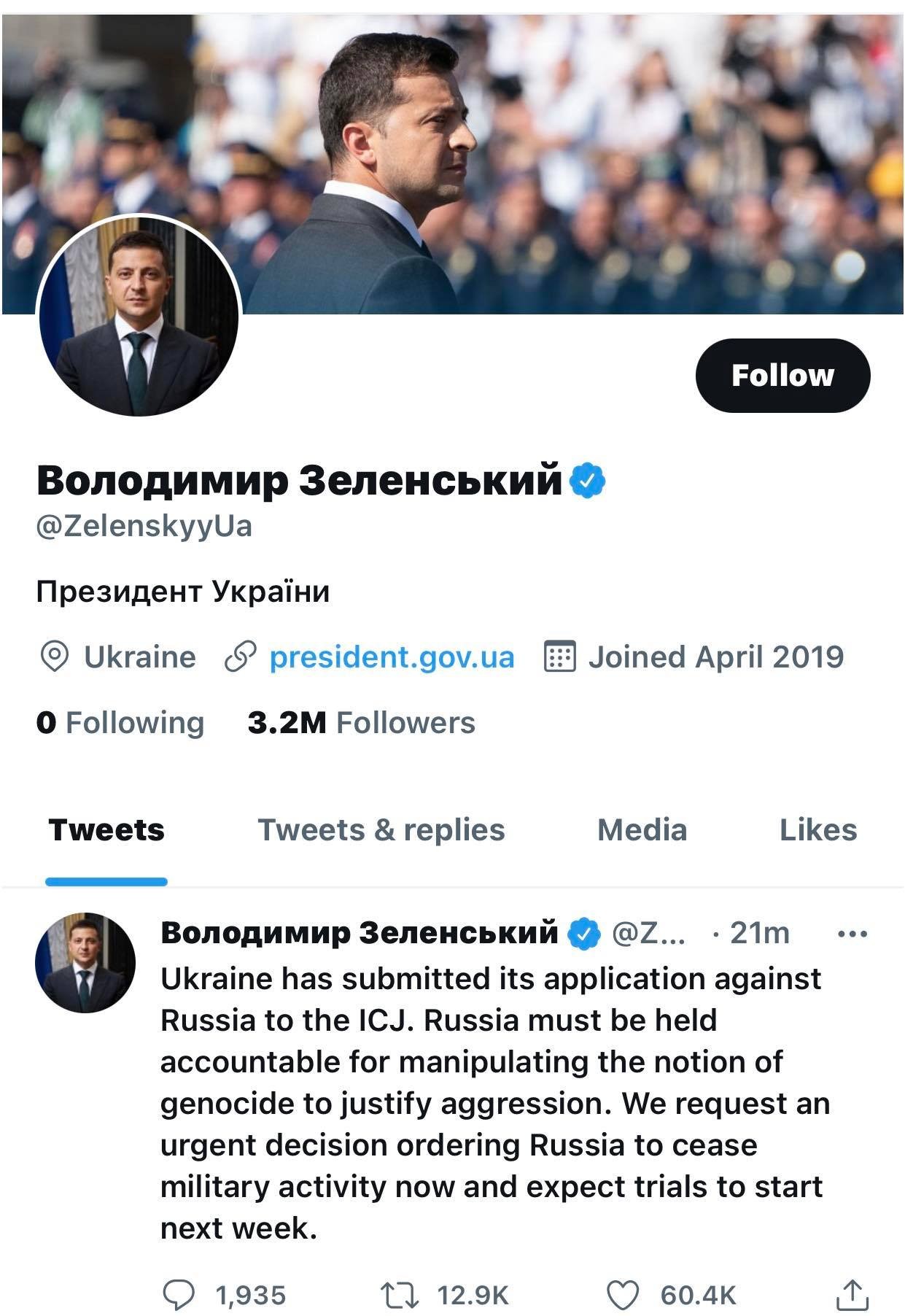Like the tweet with heart icon
This screenshot has width=905, height=1316.
[624, 1295]
